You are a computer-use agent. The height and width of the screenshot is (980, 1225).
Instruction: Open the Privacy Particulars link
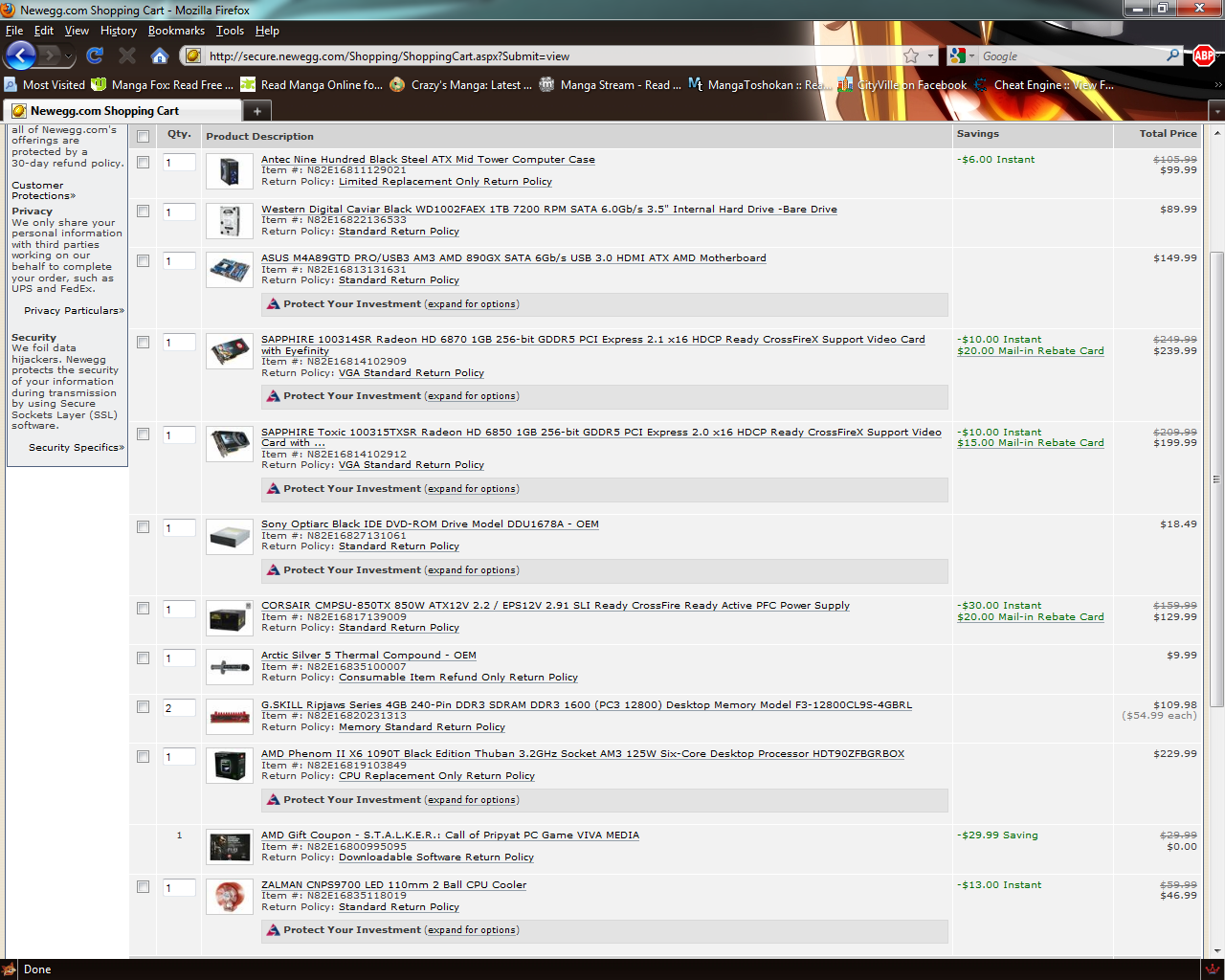[74, 311]
